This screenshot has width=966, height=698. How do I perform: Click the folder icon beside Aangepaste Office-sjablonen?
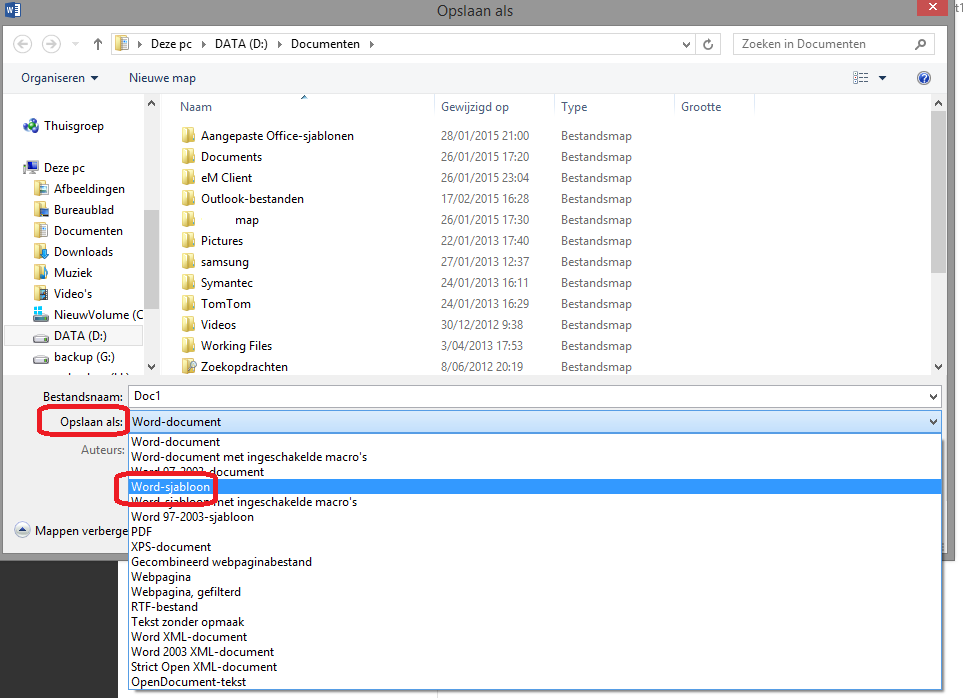click(x=189, y=136)
